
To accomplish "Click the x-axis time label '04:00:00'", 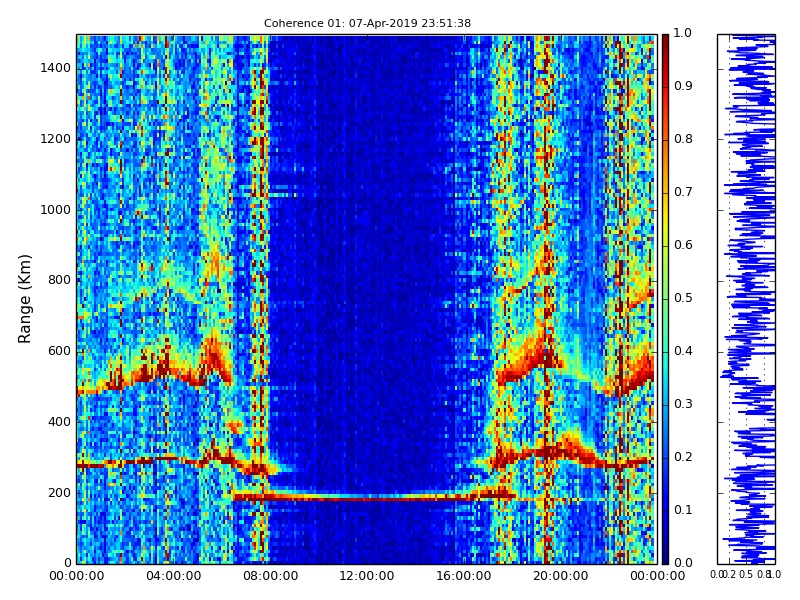I will coord(173,576).
